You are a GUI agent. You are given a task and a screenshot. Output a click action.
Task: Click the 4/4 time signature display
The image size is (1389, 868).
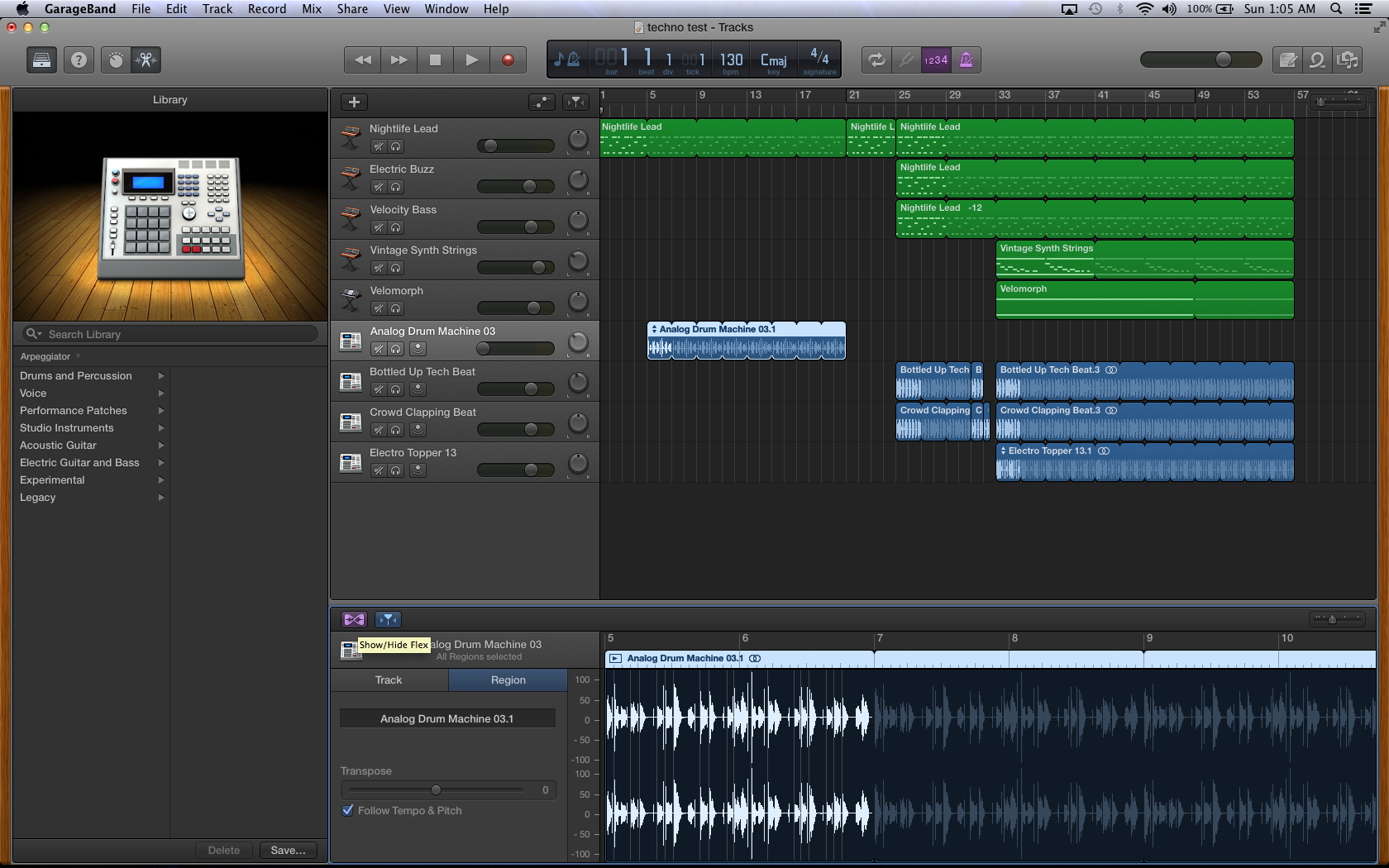point(819,58)
